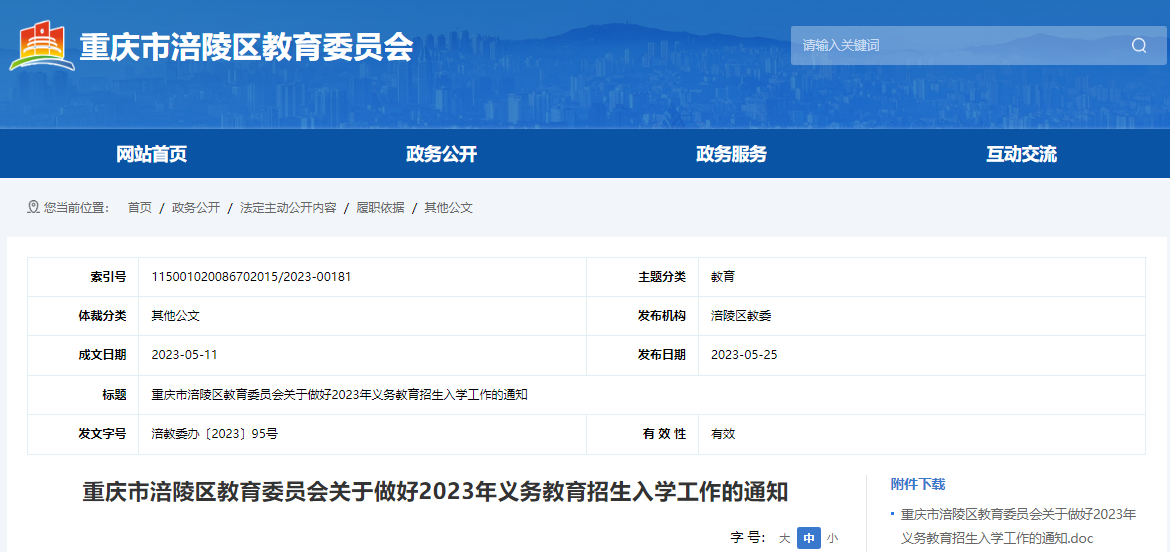Image resolution: width=1170 pixels, height=552 pixels.
Task: Click the site title 重庆市涪陵区教育委员会
Action: pyautogui.click(x=246, y=47)
